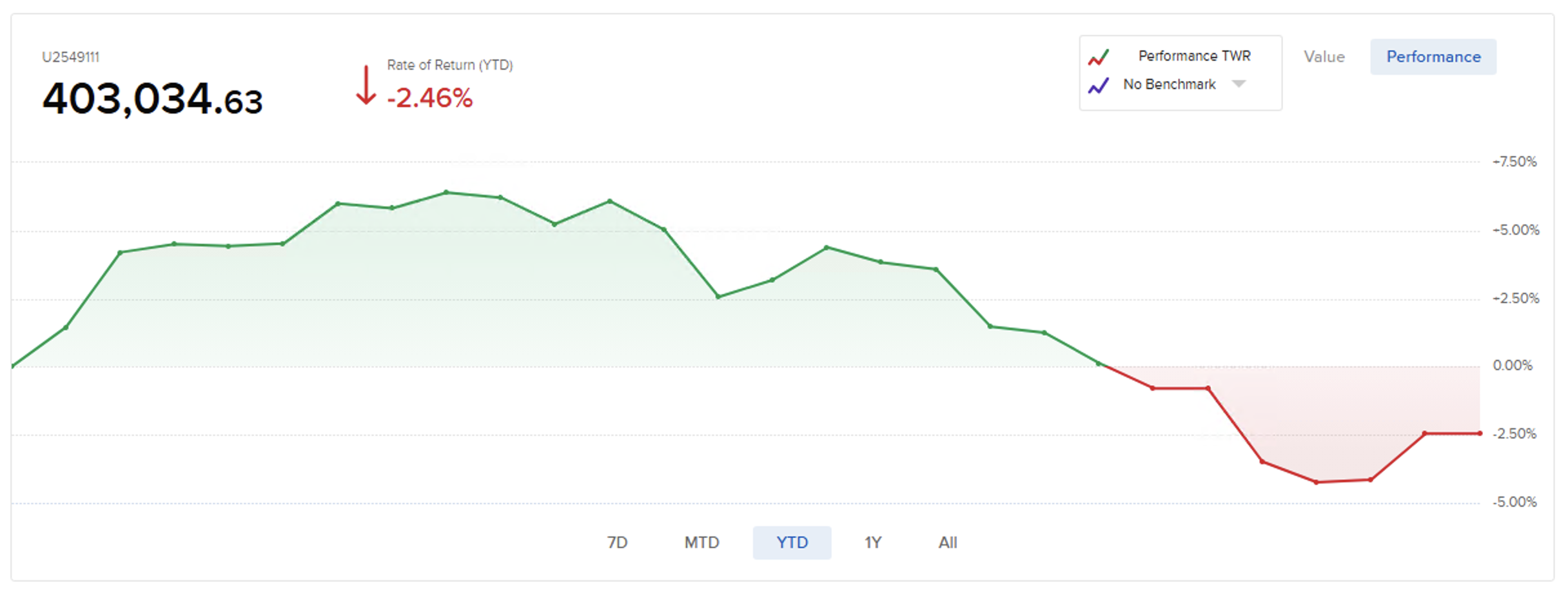The image size is (1568, 592).
Task: Open the No Benchmark dropdown arrow
Action: click(x=1239, y=84)
